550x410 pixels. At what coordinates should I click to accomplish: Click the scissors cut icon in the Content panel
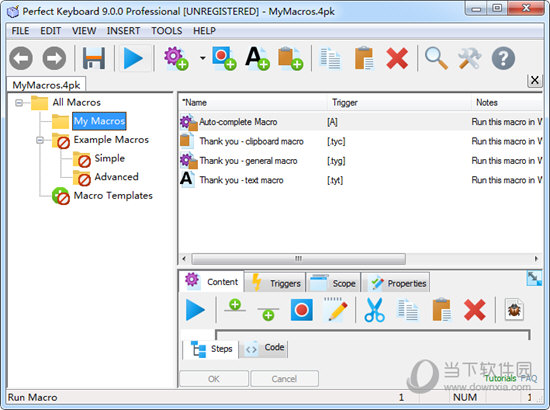point(374,310)
